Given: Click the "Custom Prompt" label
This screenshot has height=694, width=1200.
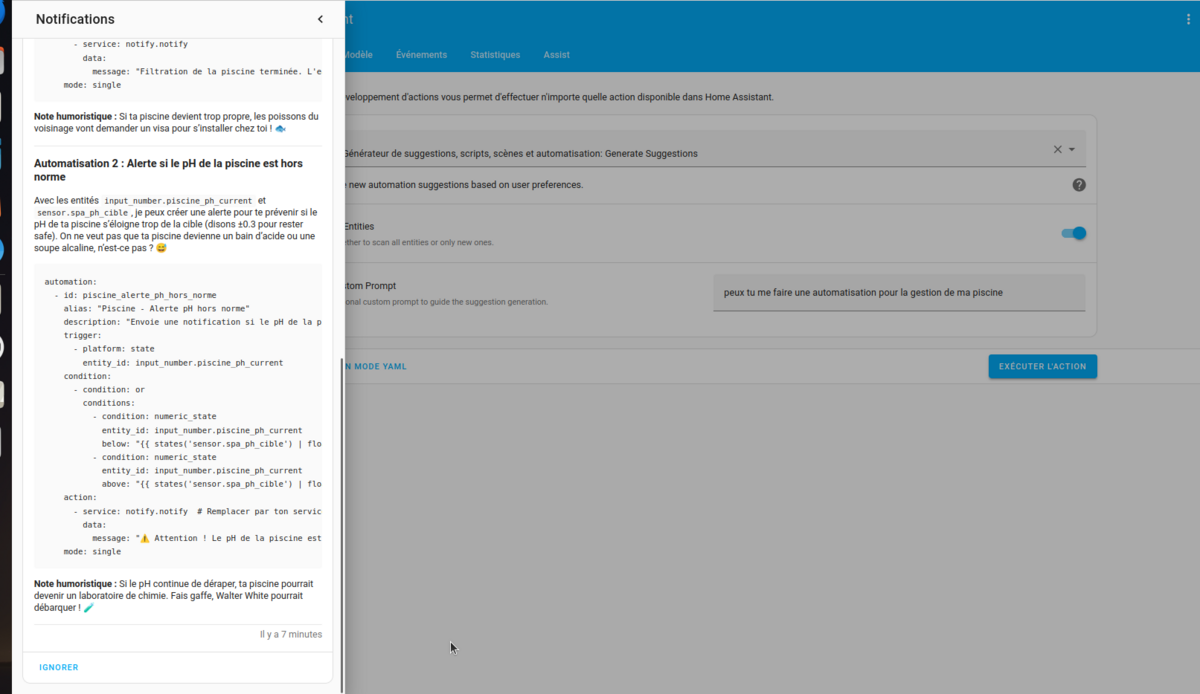Looking at the screenshot, I should (x=369, y=286).
